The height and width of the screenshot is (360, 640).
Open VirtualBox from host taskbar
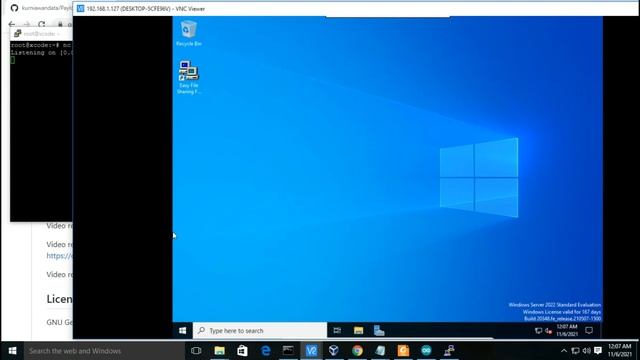(334, 351)
